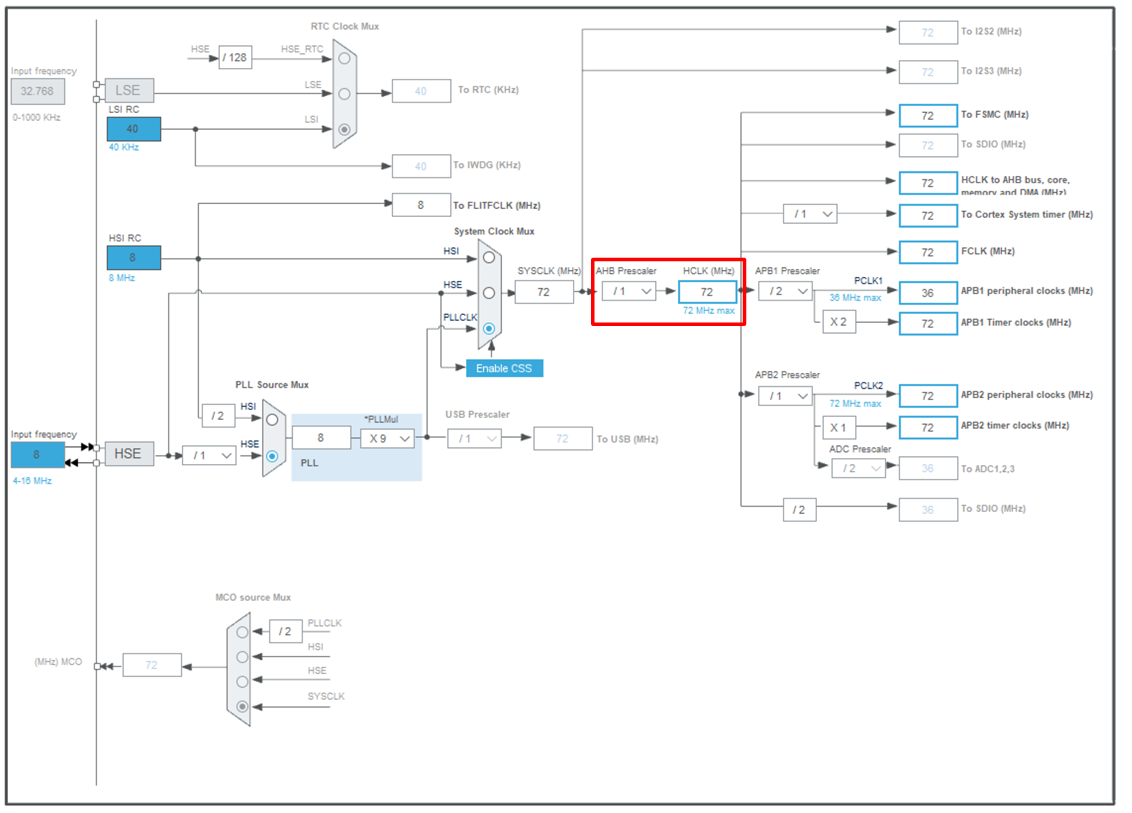Open the APB1 Prescaler dropdown
Screen dimensions: 1132x813
(785, 291)
